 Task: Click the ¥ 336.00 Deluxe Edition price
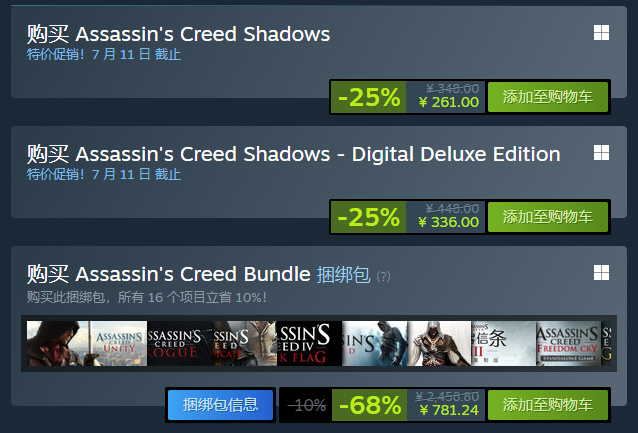pos(448,222)
